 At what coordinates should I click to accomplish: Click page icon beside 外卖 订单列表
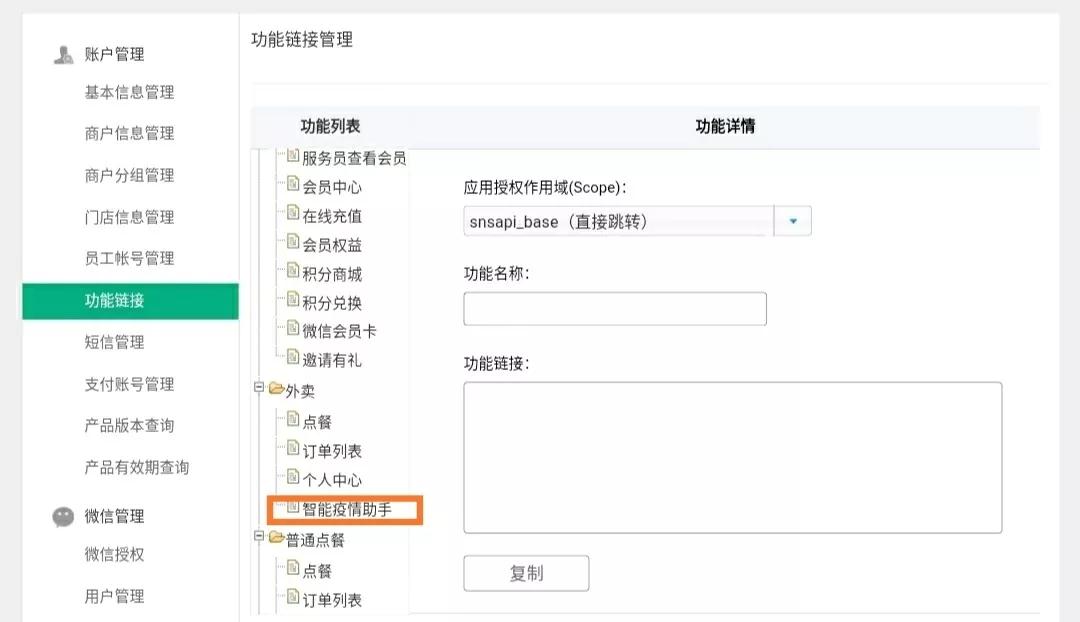[x=293, y=448]
